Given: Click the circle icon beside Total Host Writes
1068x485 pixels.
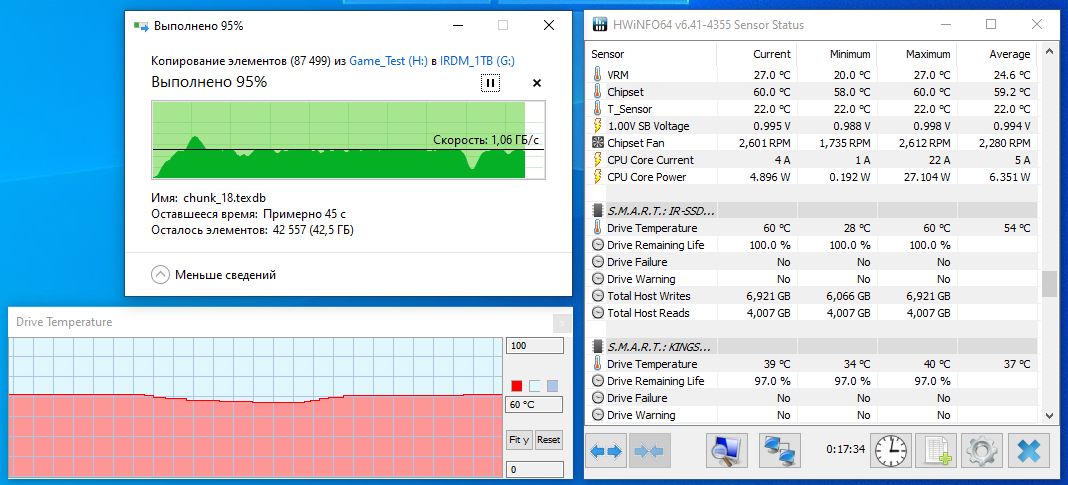Looking at the screenshot, I should [x=597, y=296].
